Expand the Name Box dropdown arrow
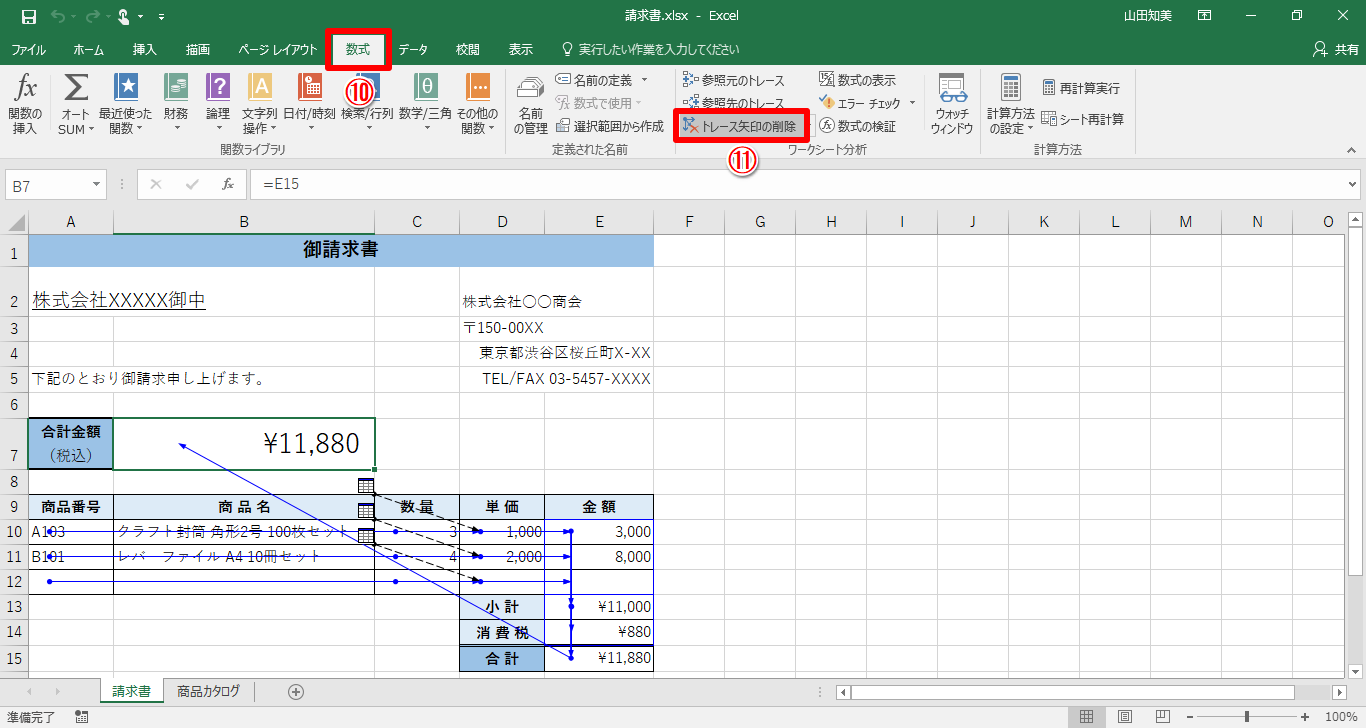Image resolution: width=1366 pixels, height=728 pixels. click(x=97, y=184)
